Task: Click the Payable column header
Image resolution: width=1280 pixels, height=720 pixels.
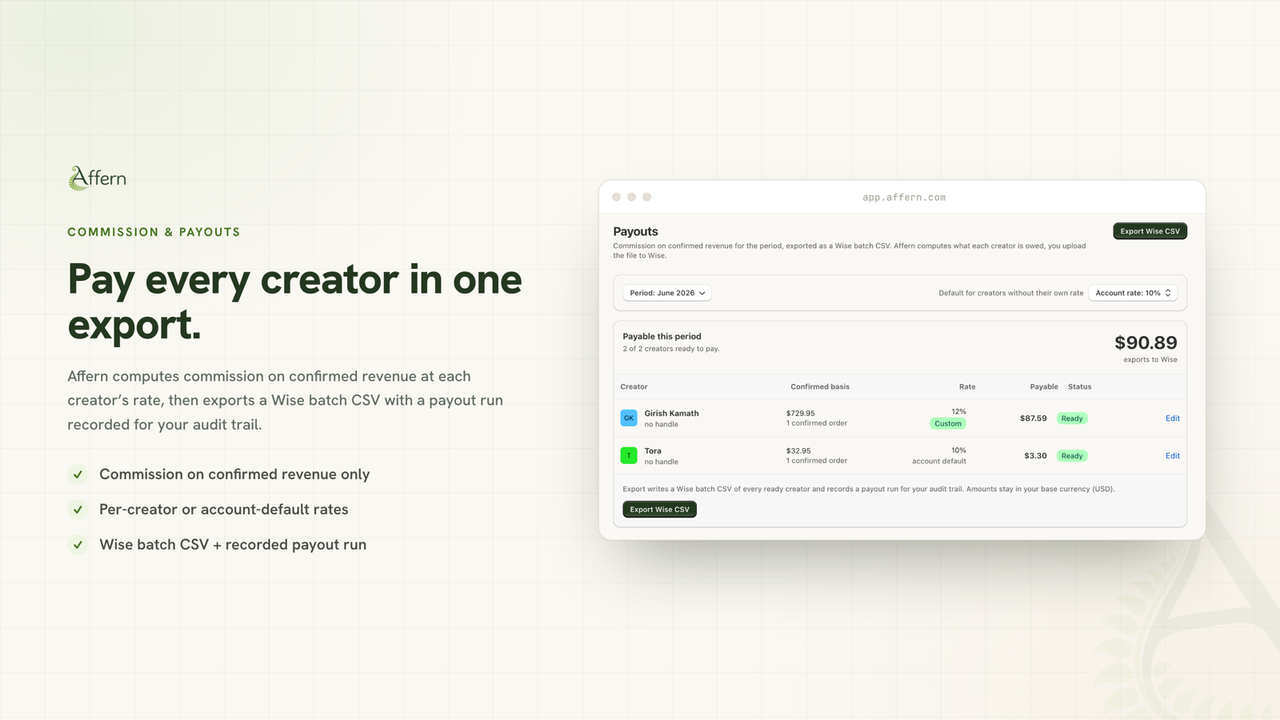Action: (1044, 386)
